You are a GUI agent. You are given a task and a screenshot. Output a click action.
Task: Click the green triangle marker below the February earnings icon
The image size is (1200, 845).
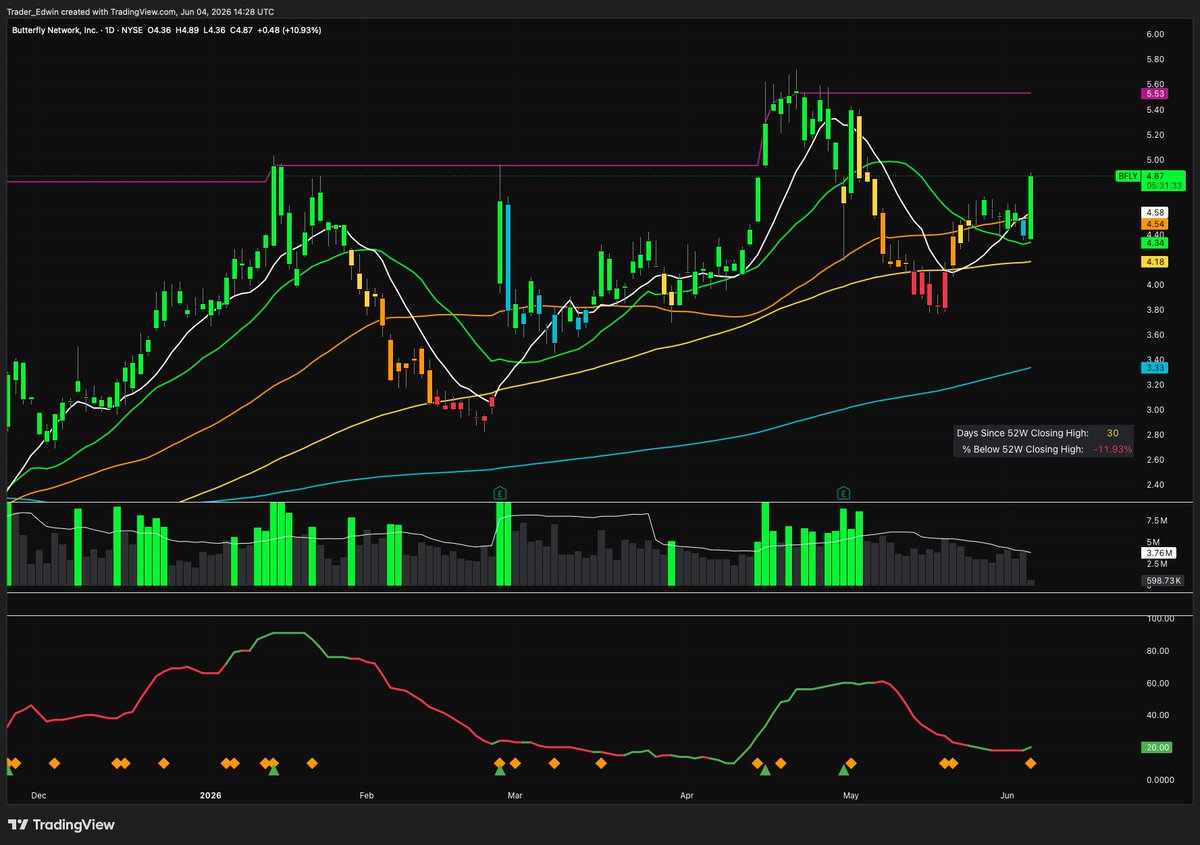[x=500, y=769]
